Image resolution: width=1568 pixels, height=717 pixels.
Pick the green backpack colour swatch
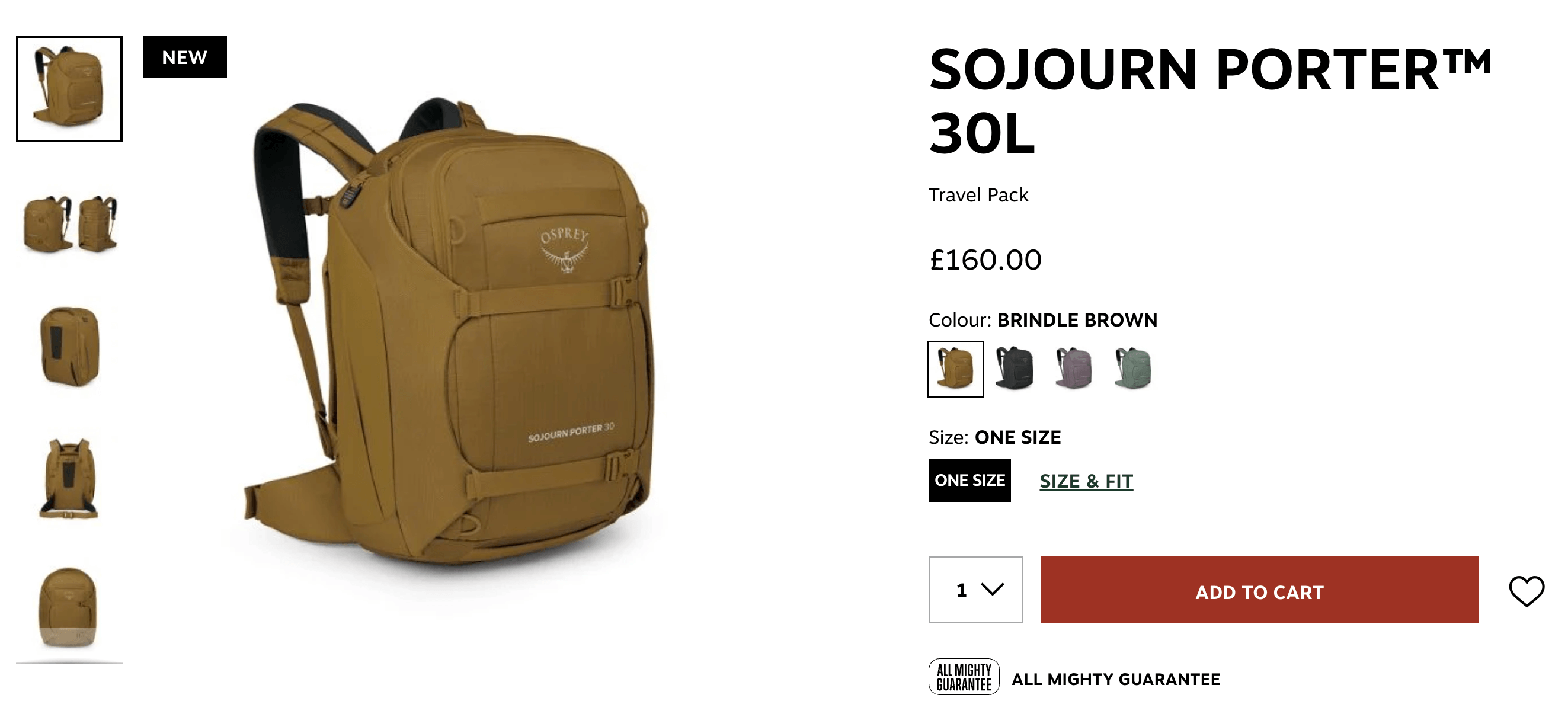1133,368
